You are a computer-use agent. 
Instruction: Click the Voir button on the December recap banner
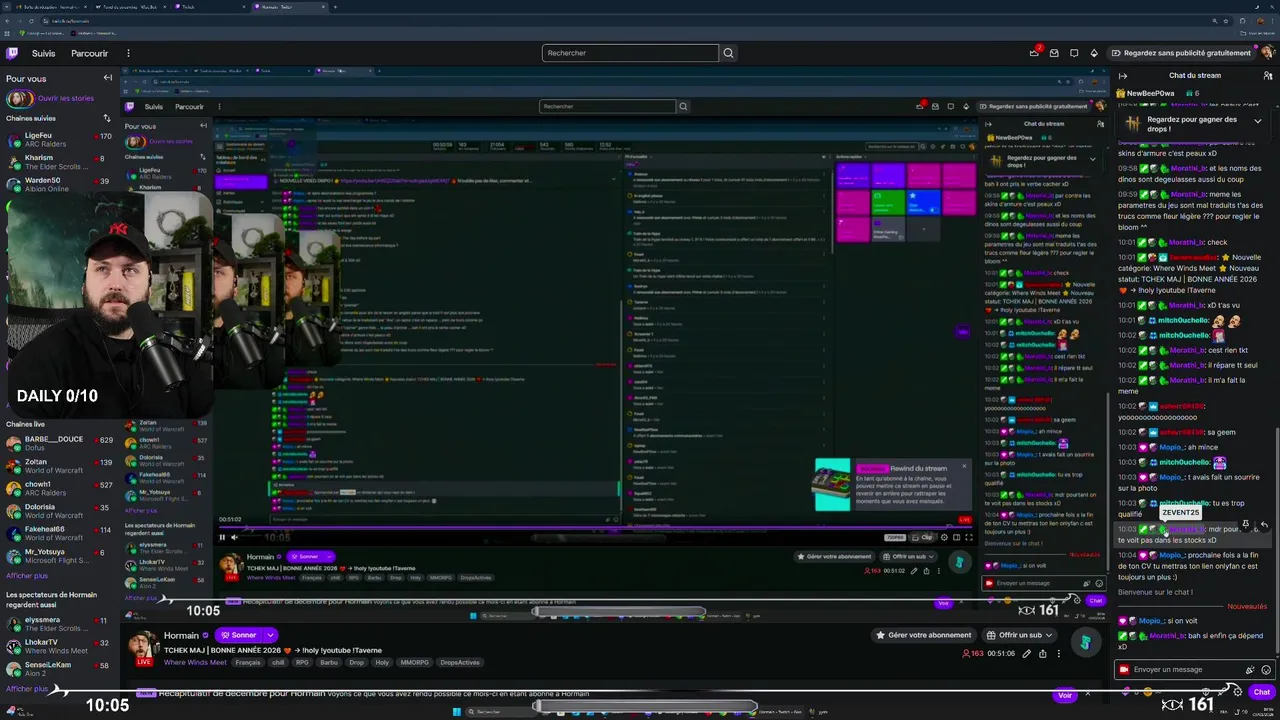[x=1065, y=695]
